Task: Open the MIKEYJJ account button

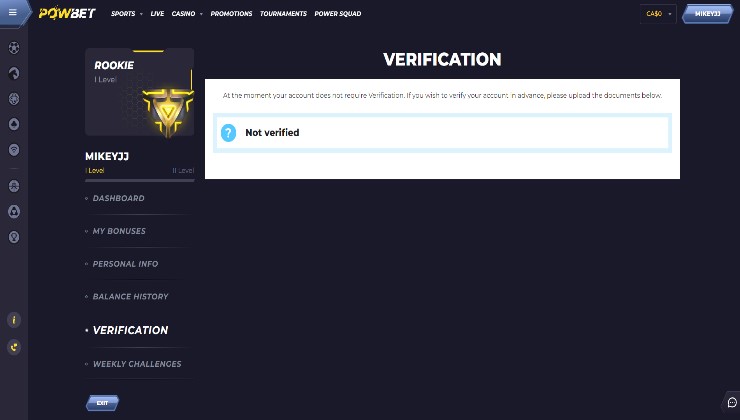Action: point(707,14)
